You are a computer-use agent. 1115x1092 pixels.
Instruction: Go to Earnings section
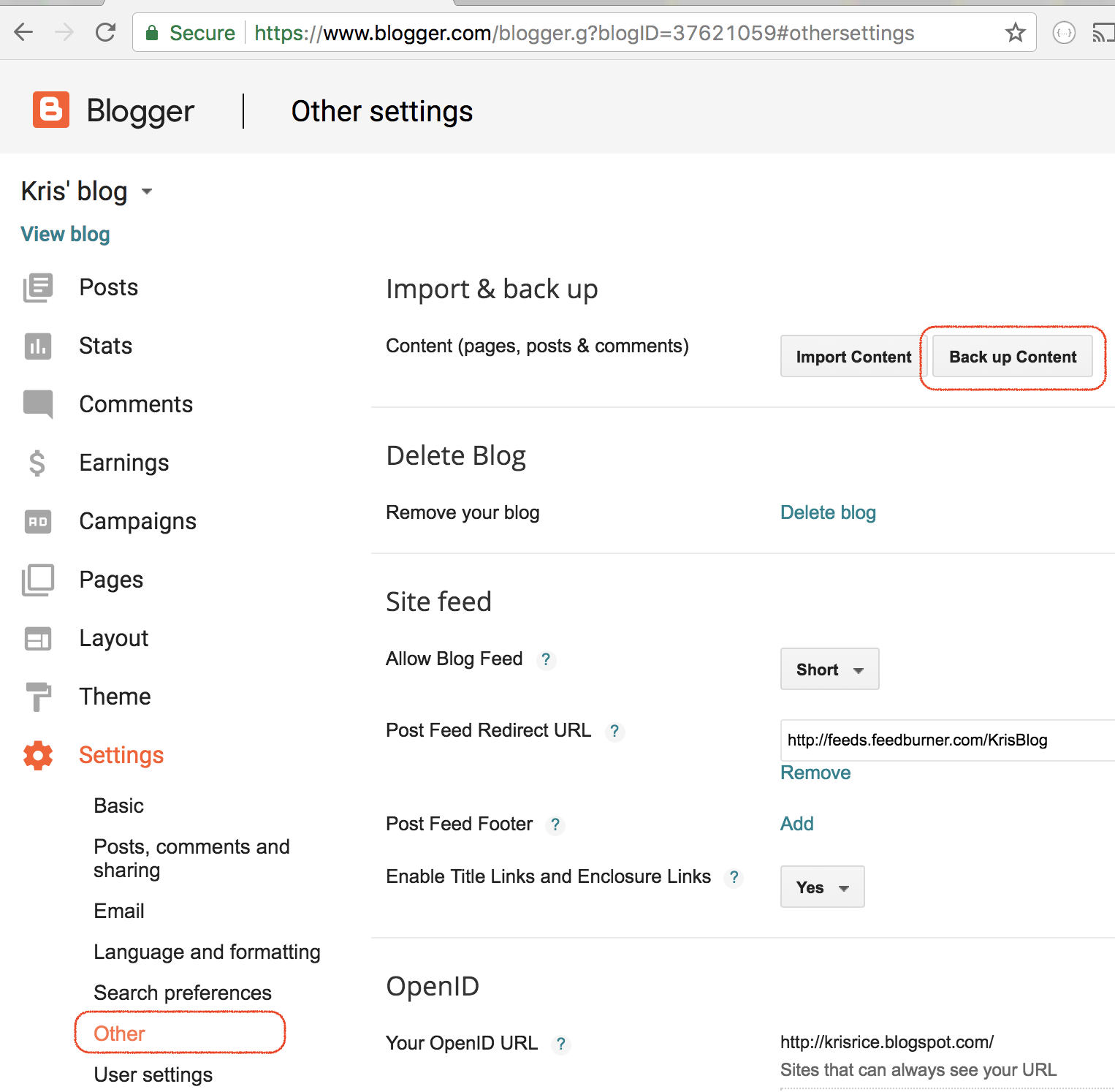[x=124, y=463]
